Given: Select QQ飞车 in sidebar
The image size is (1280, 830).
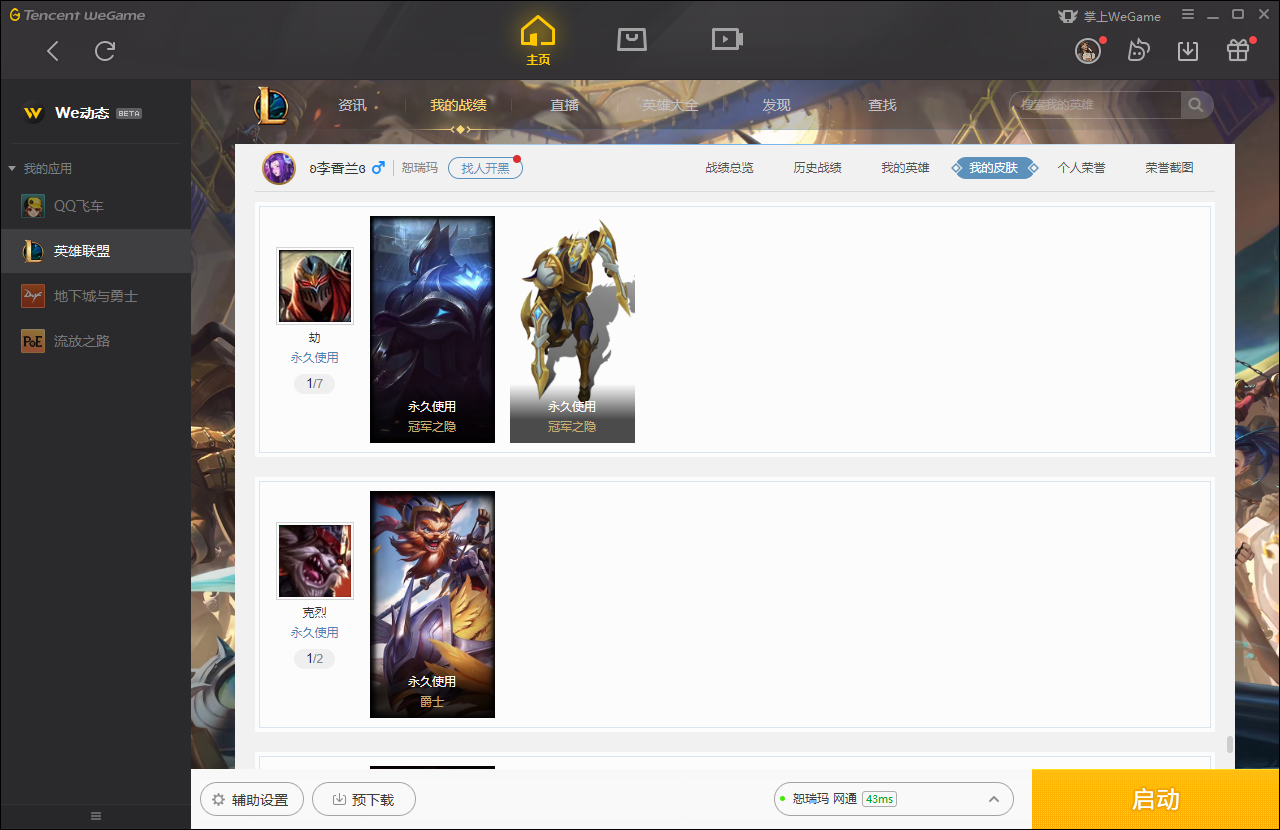Looking at the screenshot, I should [95, 206].
